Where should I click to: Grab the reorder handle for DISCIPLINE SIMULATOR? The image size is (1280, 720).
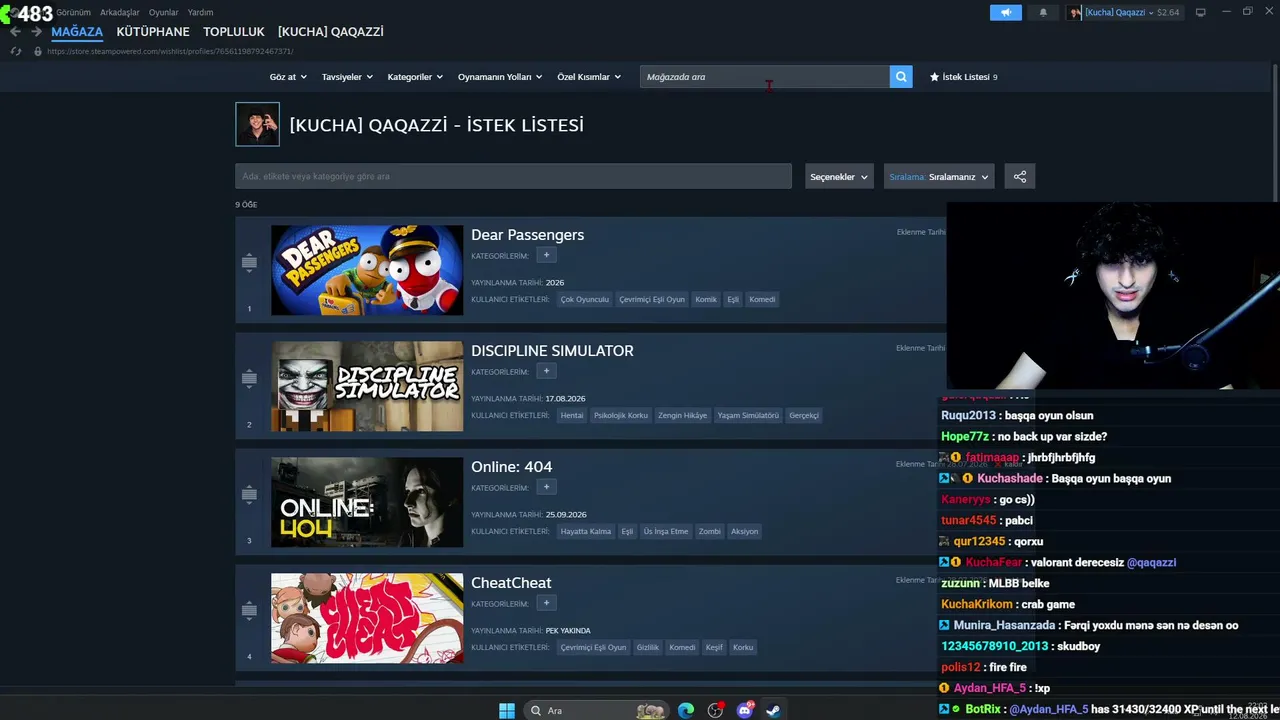click(x=249, y=378)
